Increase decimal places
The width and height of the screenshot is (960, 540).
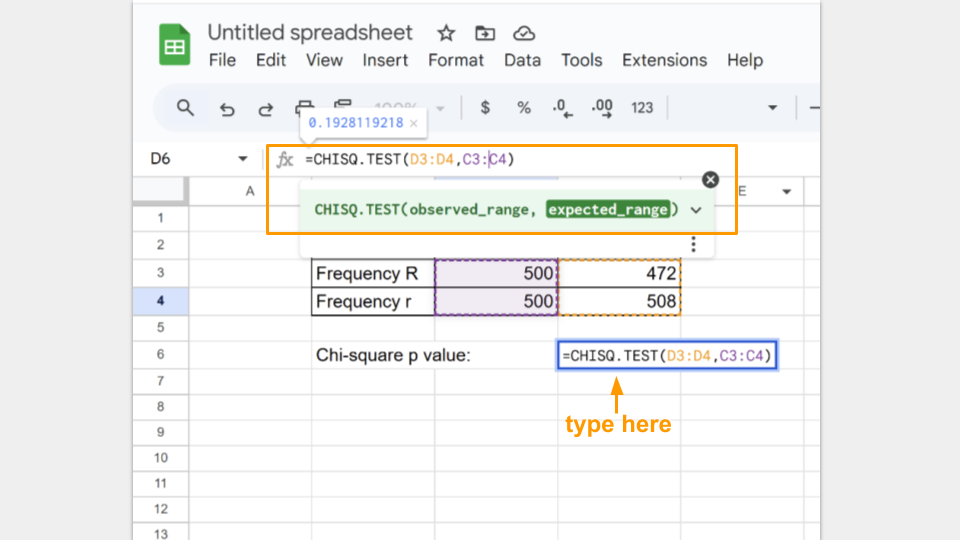coord(602,108)
